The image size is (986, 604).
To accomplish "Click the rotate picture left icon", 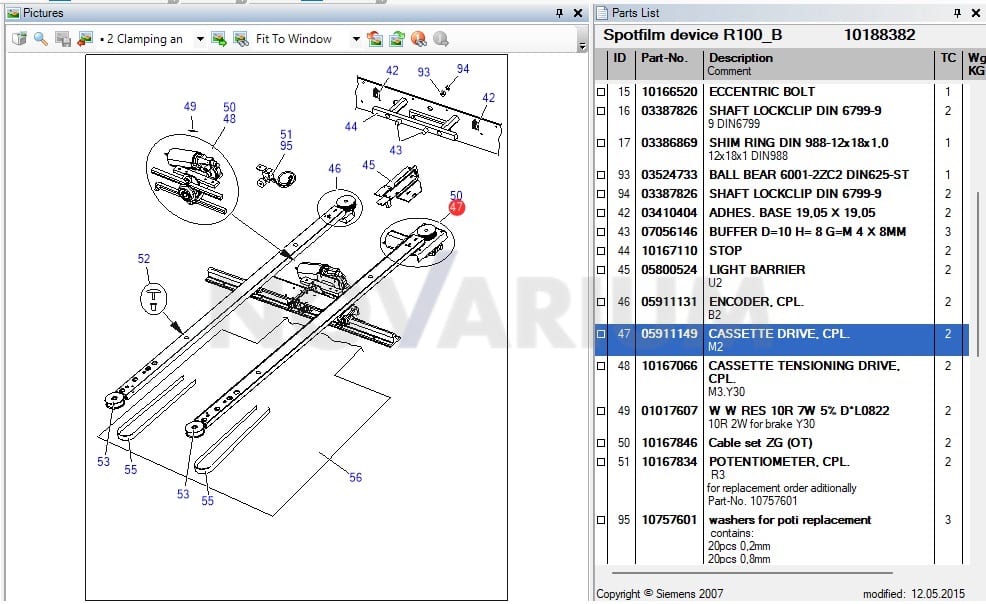I will (375, 39).
